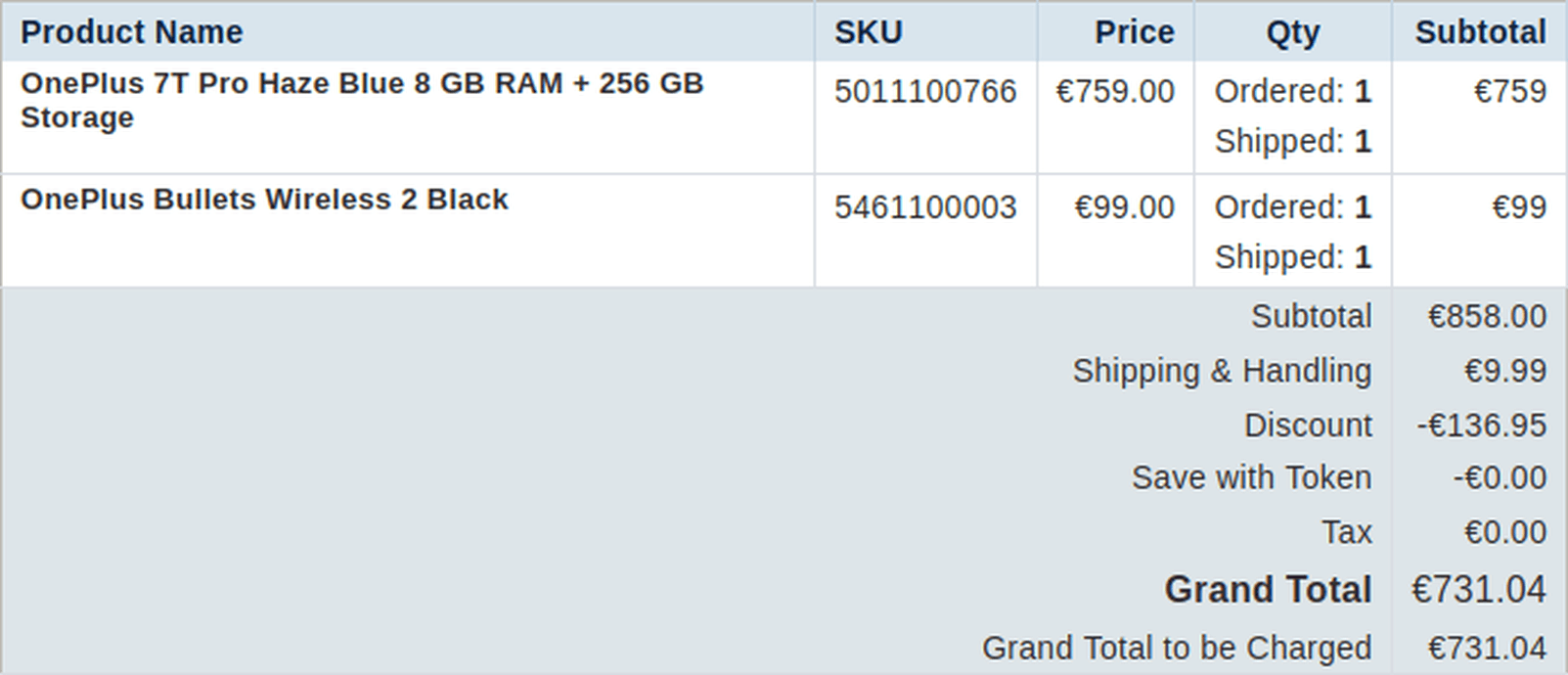The image size is (1568, 675).
Task: Click the Grand Total to be Charged label
Action: tap(1177, 648)
